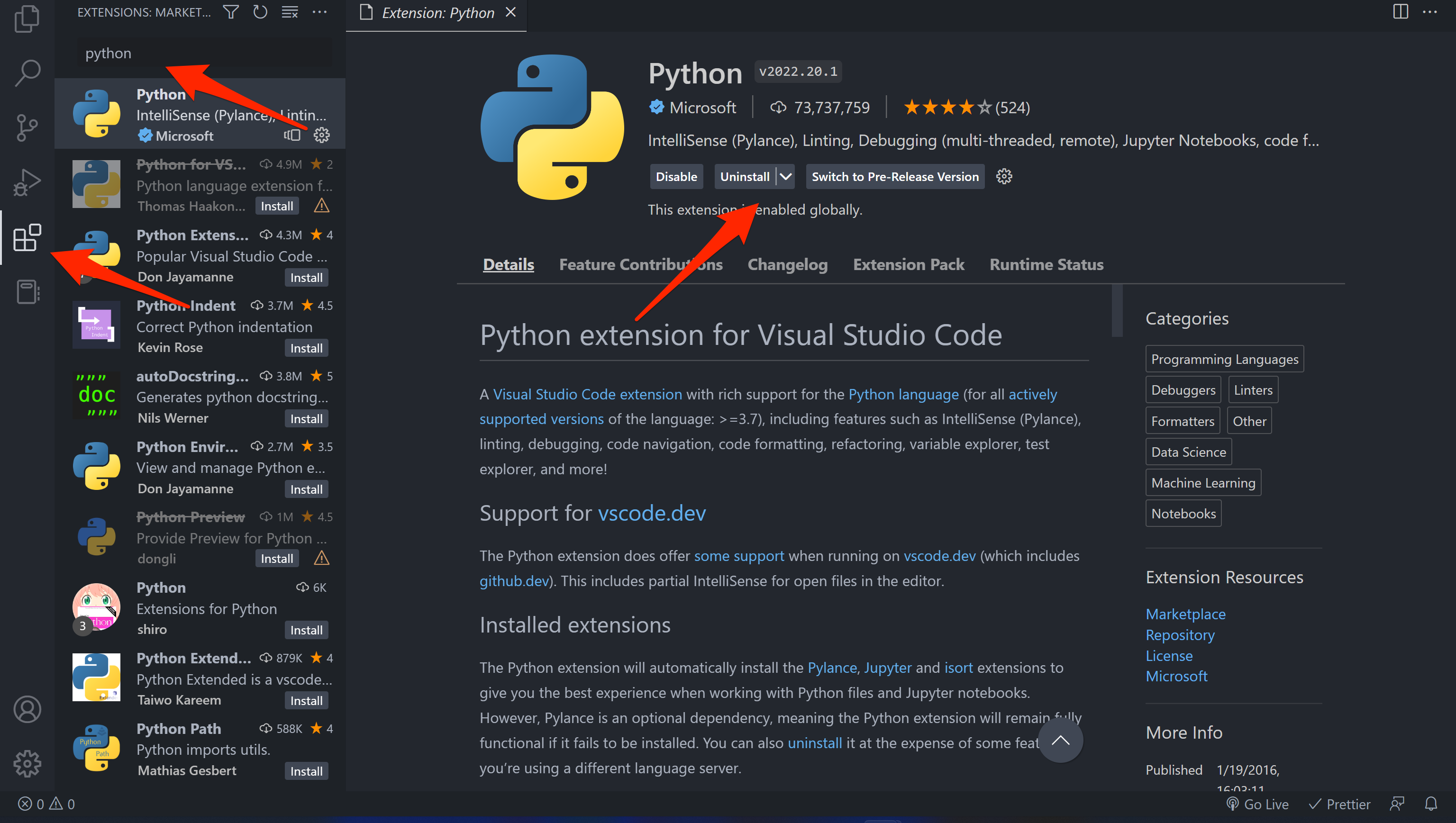
Task: Open the Explorer view icon
Action: click(x=27, y=18)
